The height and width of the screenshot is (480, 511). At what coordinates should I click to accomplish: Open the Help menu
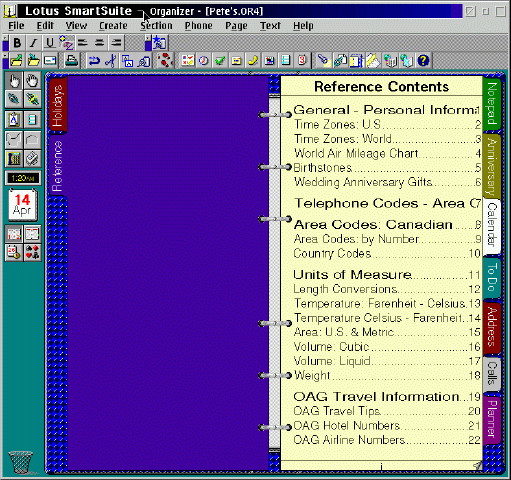pyautogui.click(x=303, y=26)
